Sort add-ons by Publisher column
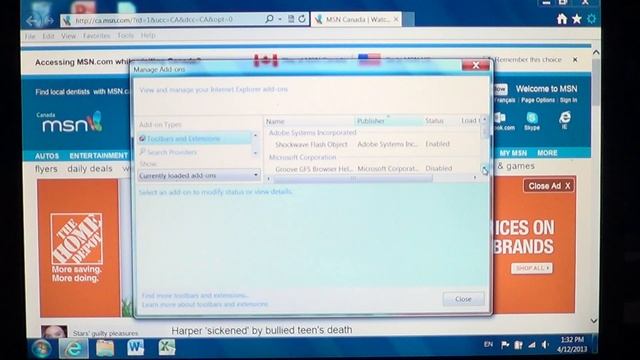 [388, 121]
